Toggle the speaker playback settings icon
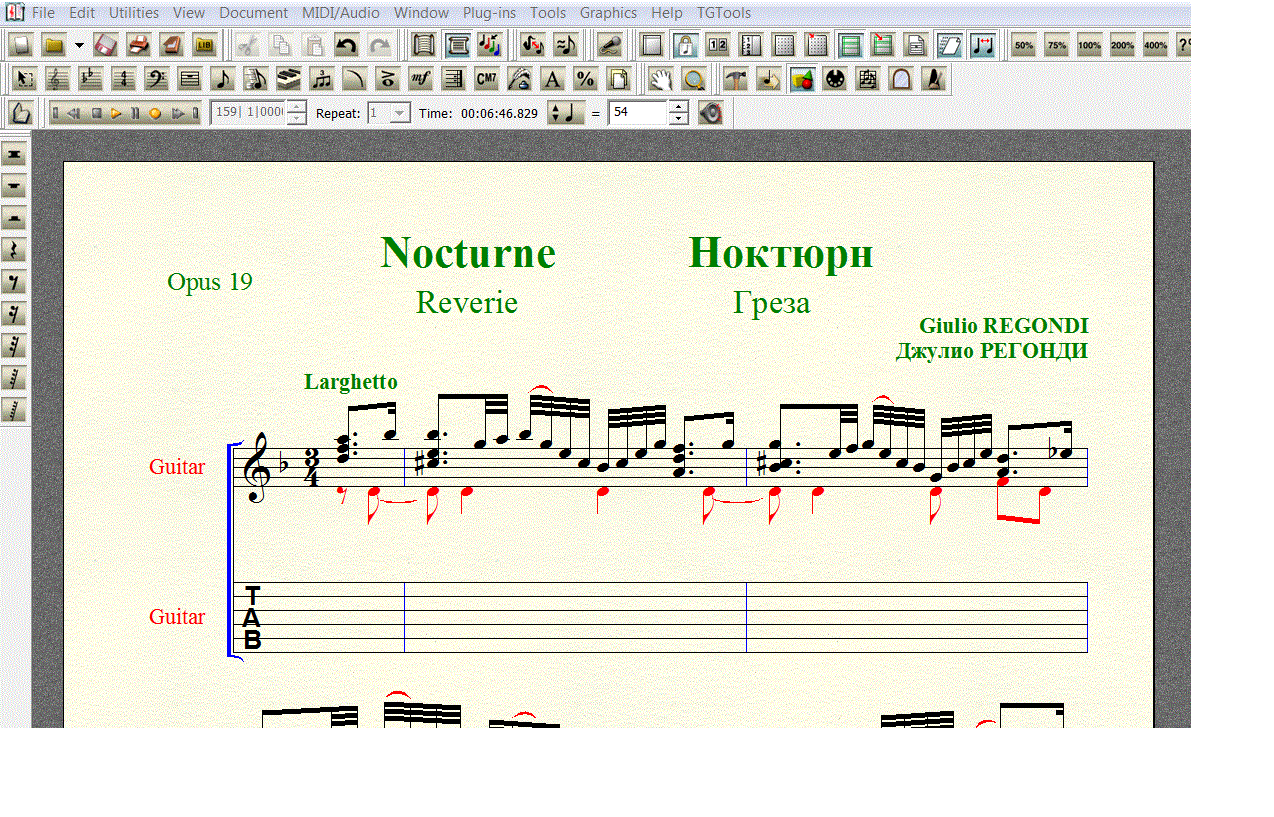Screen dimensions: 1274x817 [x=711, y=113]
